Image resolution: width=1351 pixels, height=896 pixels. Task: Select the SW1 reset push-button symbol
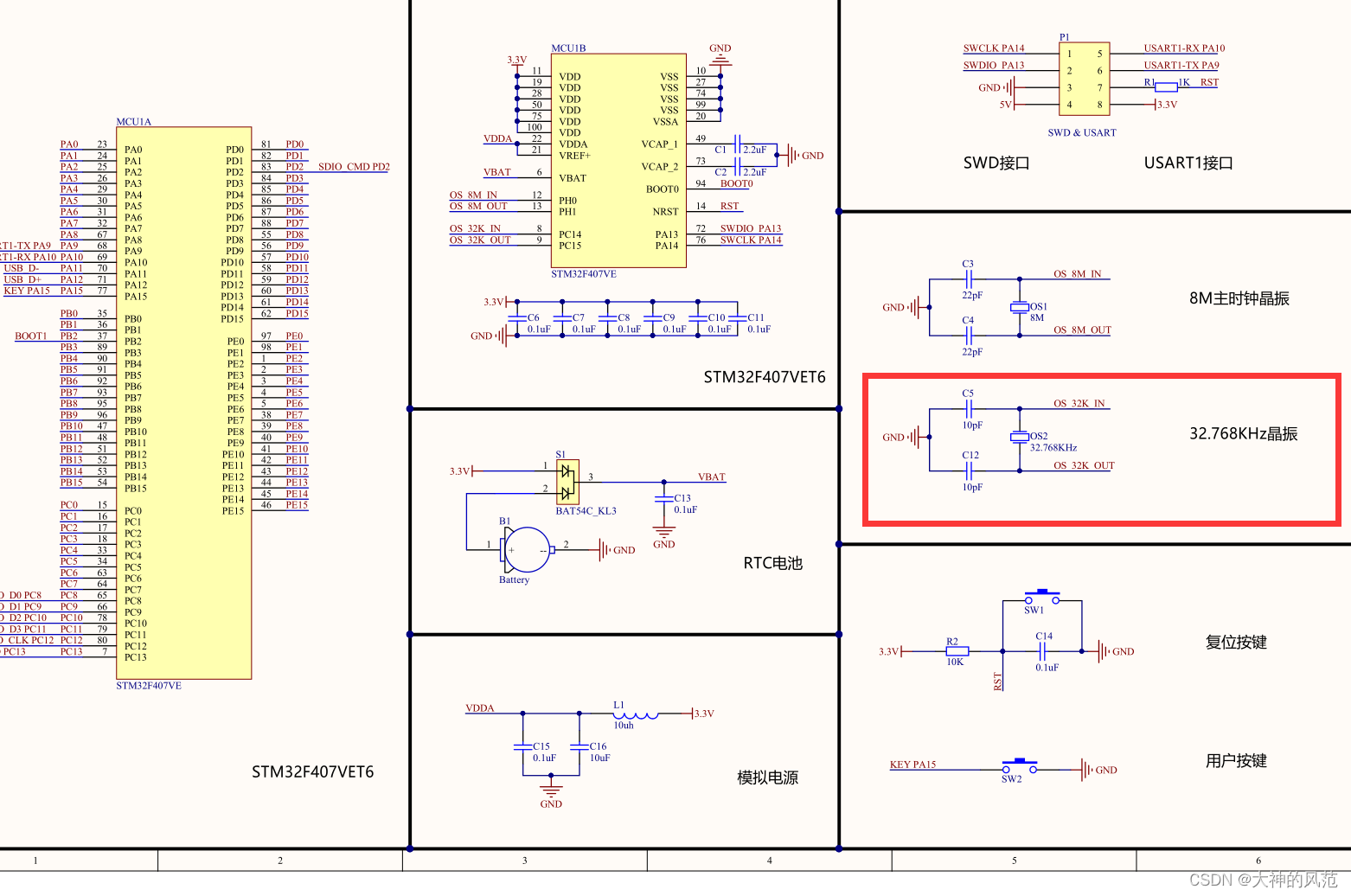pyautogui.click(x=1042, y=597)
